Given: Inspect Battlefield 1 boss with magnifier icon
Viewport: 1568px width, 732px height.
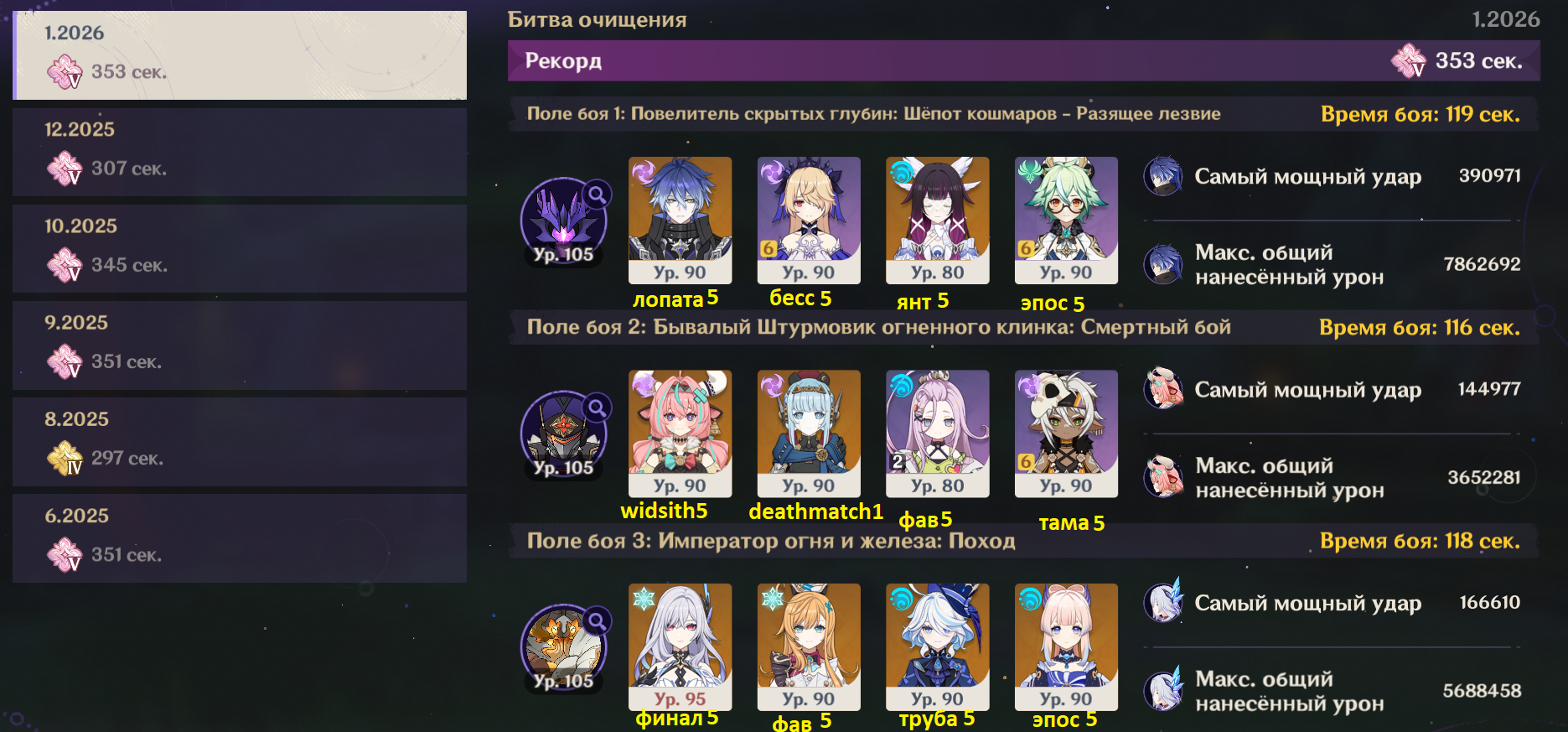Looking at the screenshot, I should click(x=564, y=221).
